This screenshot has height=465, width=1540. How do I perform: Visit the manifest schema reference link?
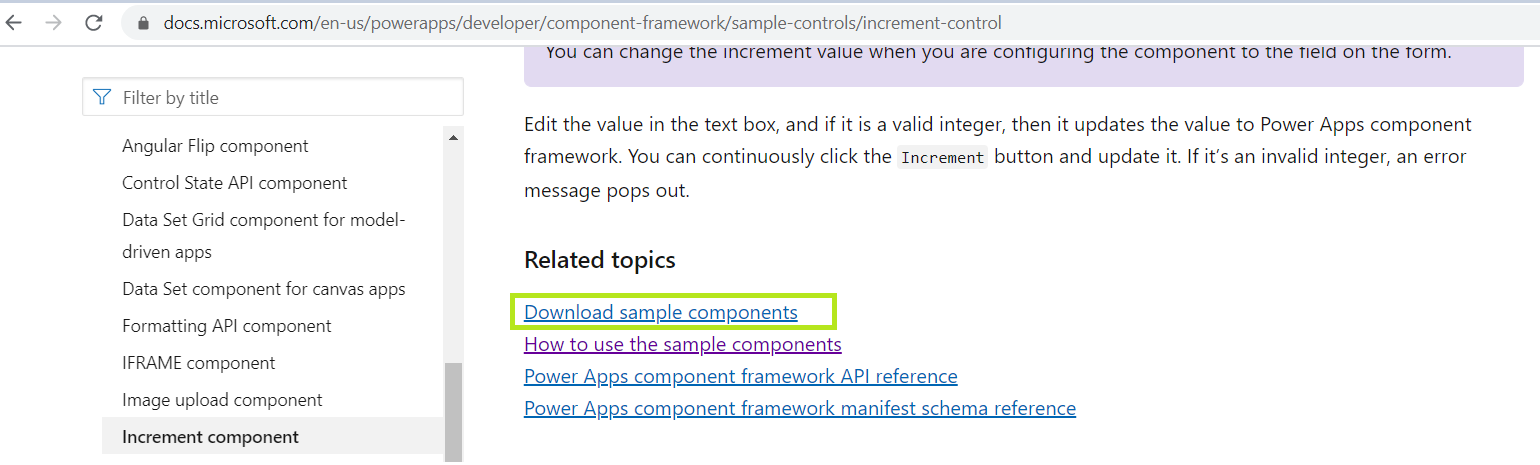tap(799, 408)
